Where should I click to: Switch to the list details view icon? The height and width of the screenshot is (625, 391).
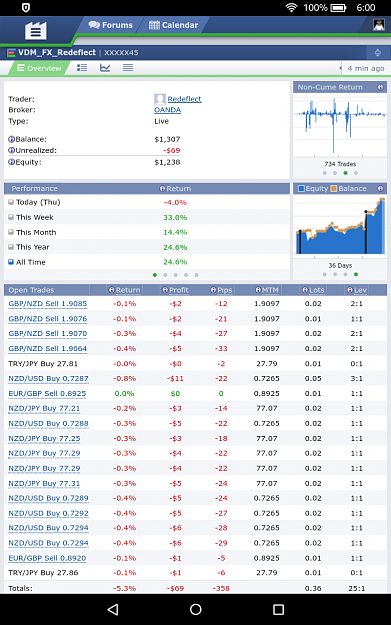coord(82,68)
